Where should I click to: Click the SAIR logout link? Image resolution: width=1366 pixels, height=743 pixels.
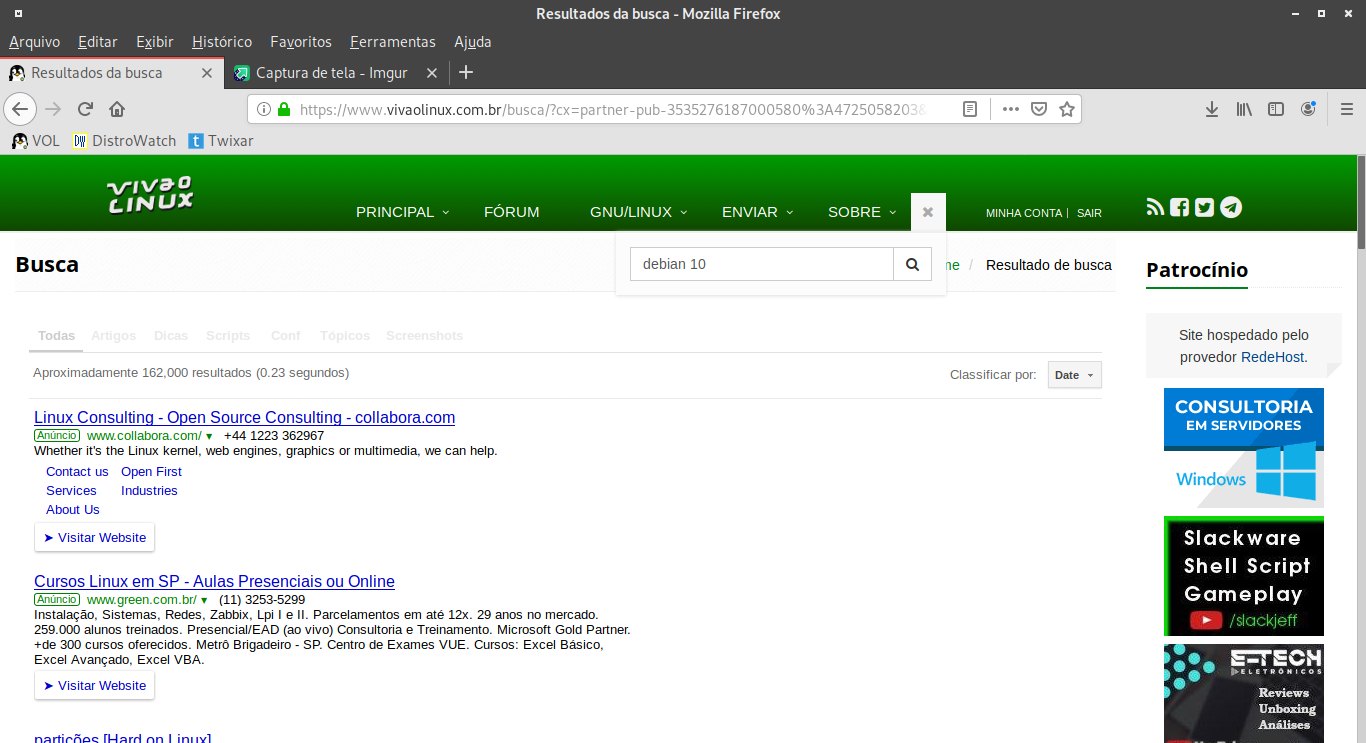tap(1089, 213)
